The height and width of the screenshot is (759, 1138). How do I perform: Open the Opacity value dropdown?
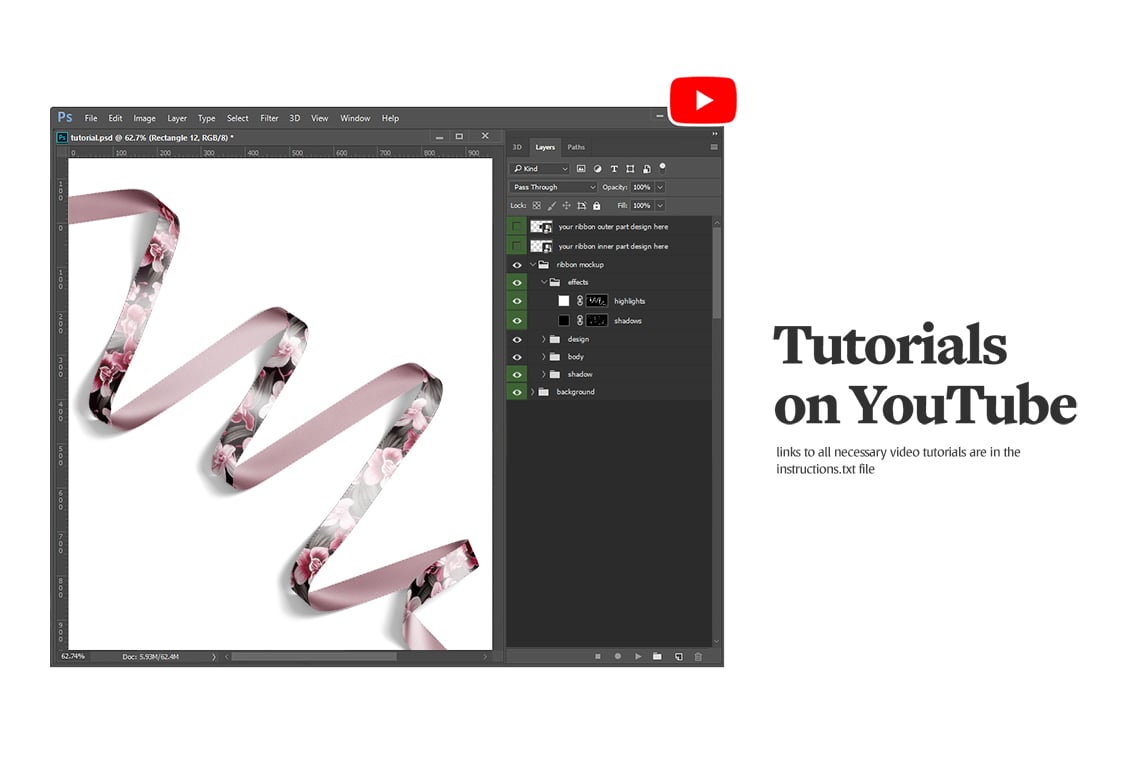click(x=659, y=186)
